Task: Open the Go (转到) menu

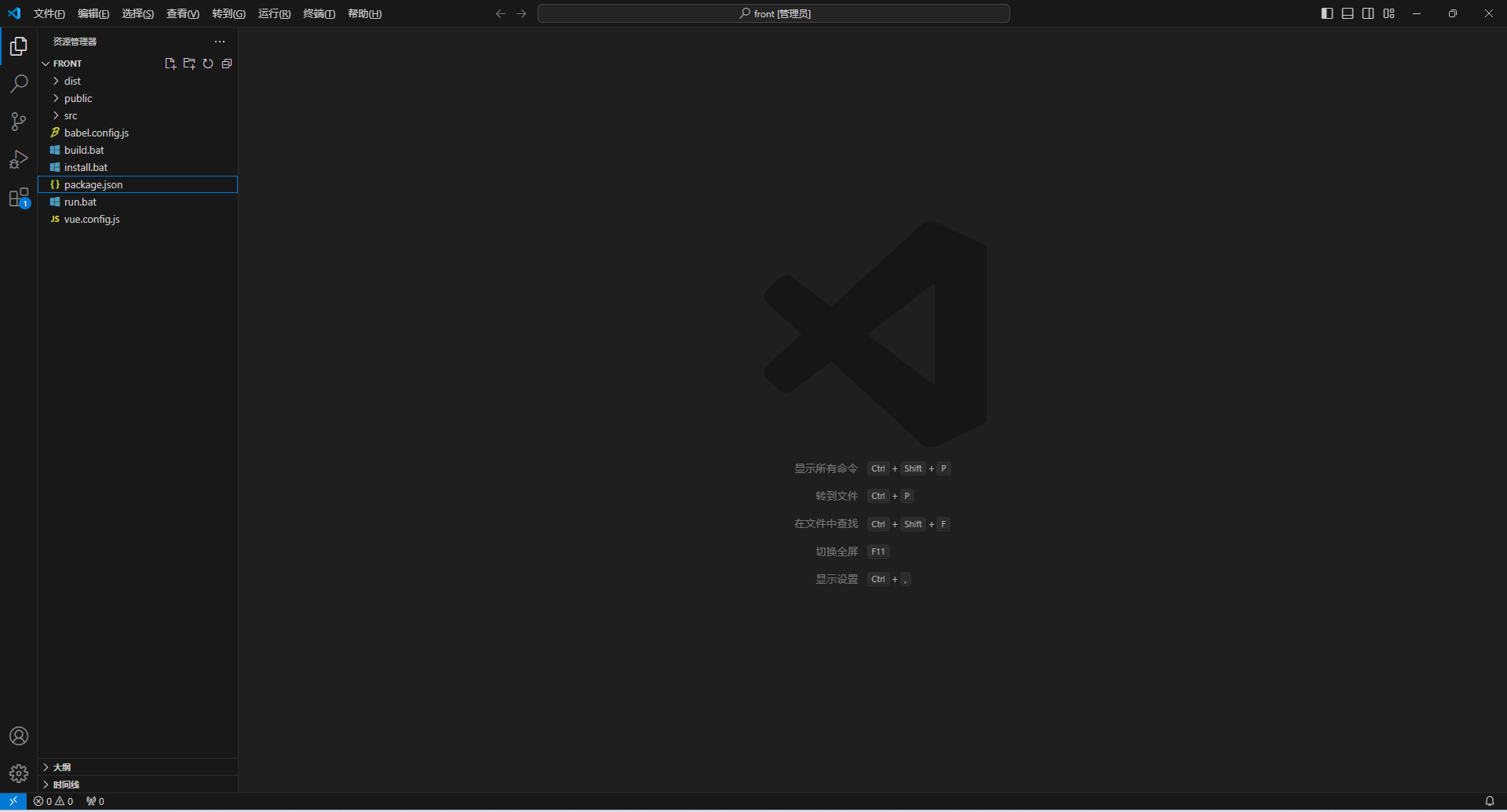Action: pyautogui.click(x=228, y=13)
